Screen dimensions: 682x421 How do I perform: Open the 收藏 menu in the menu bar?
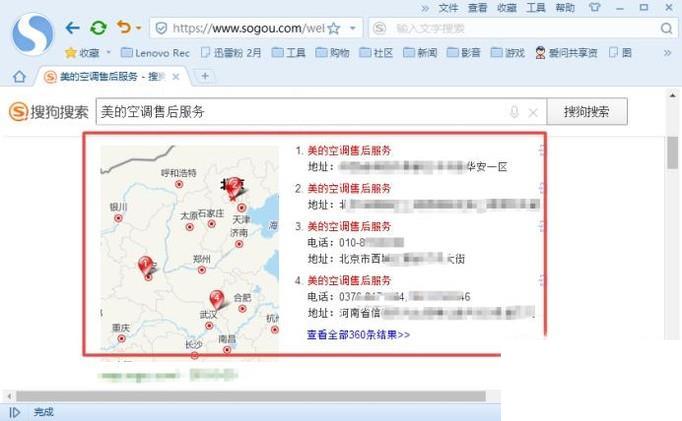tap(507, 8)
